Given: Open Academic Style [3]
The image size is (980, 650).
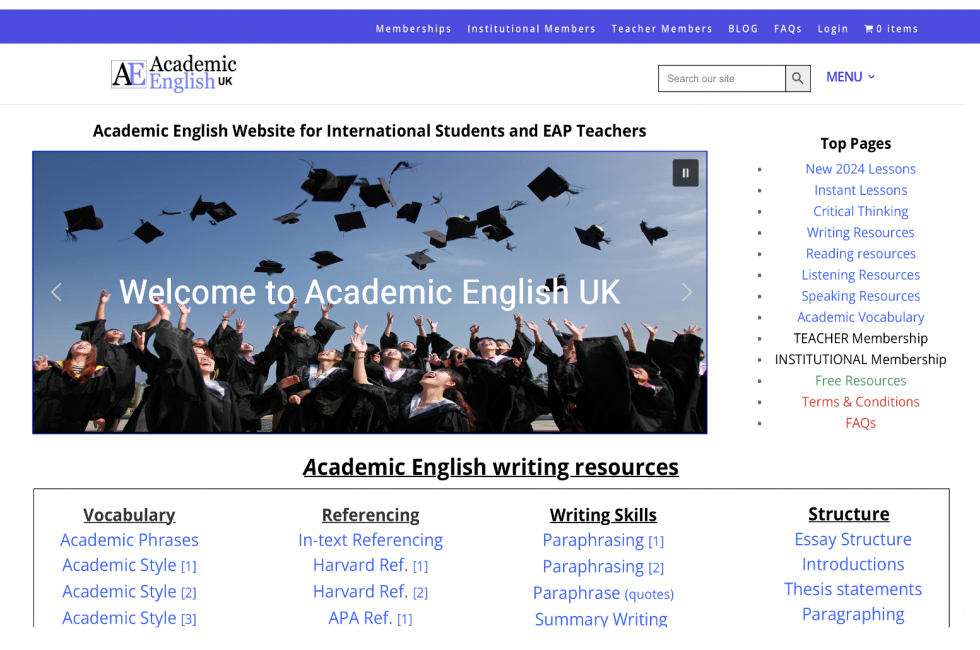Looking at the screenshot, I should (129, 618).
